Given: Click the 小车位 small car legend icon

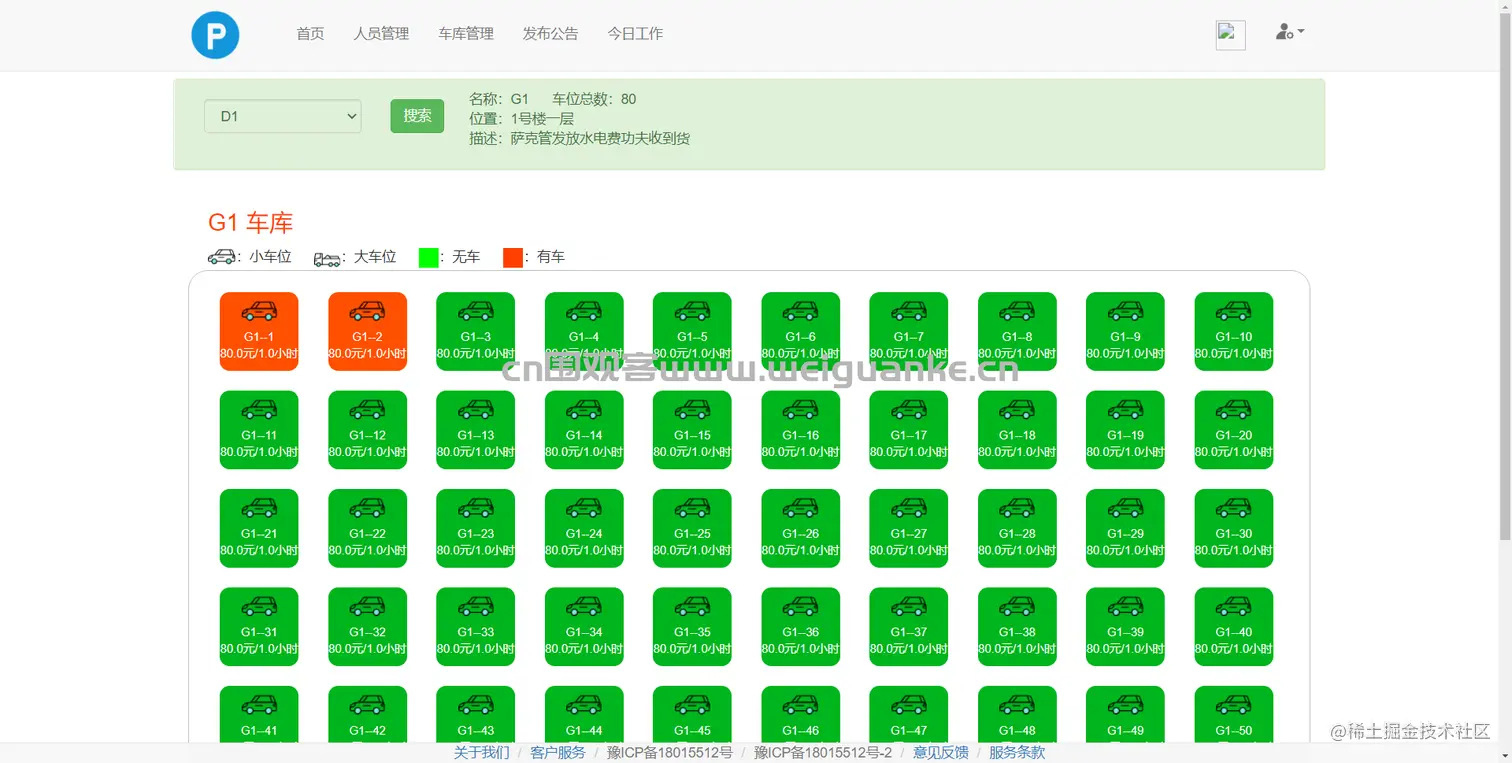Looking at the screenshot, I should 221,257.
